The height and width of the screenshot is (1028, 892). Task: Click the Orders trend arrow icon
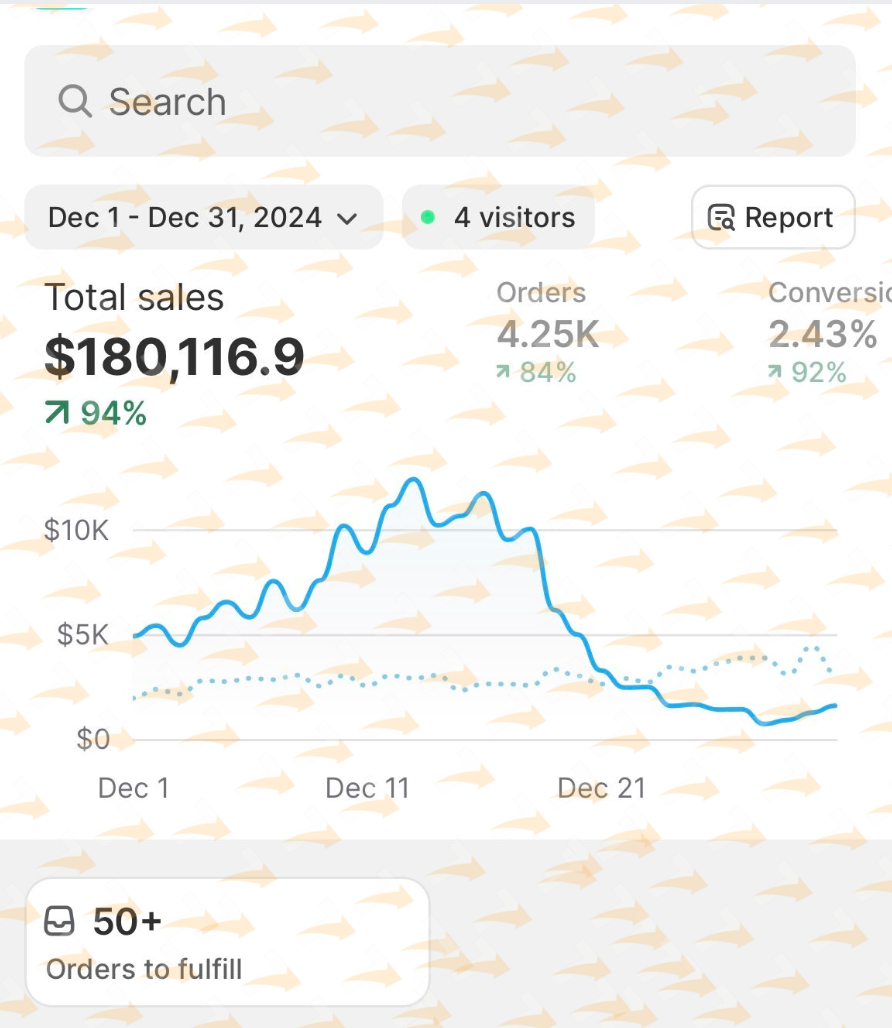[503, 373]
